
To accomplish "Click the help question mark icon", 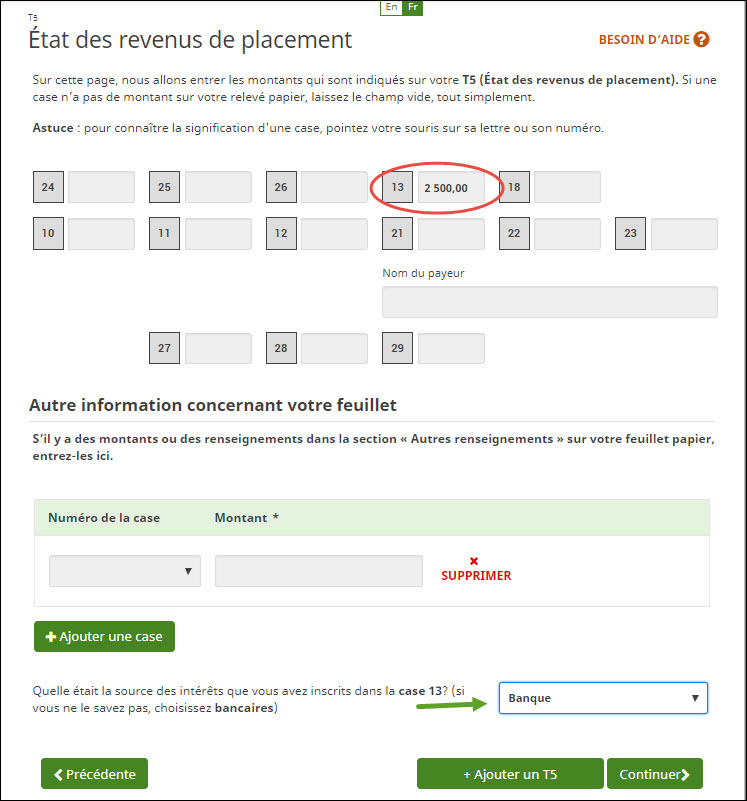I will point(701,40).
